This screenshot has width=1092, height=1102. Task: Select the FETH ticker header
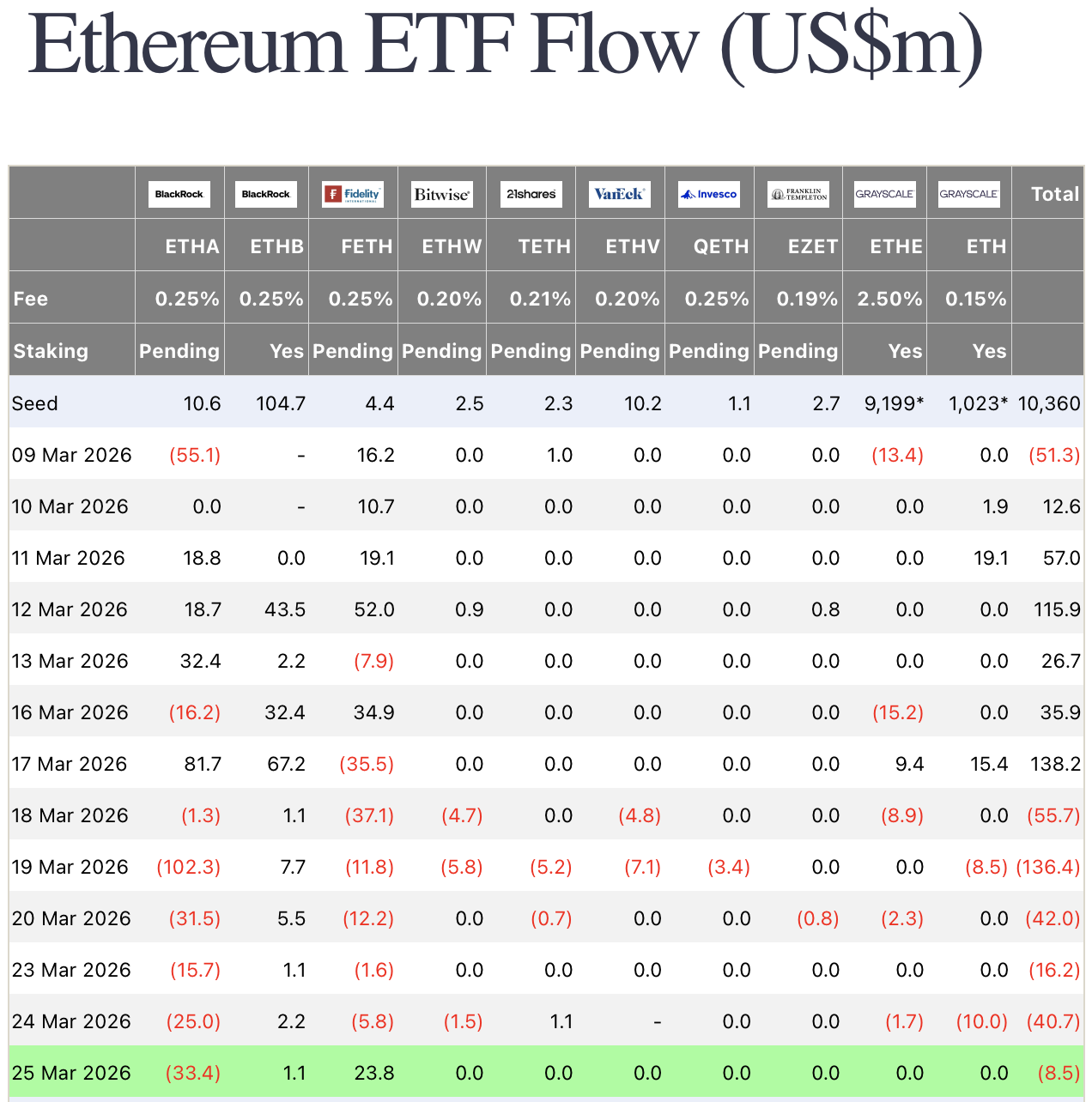[x=367, y=246]
